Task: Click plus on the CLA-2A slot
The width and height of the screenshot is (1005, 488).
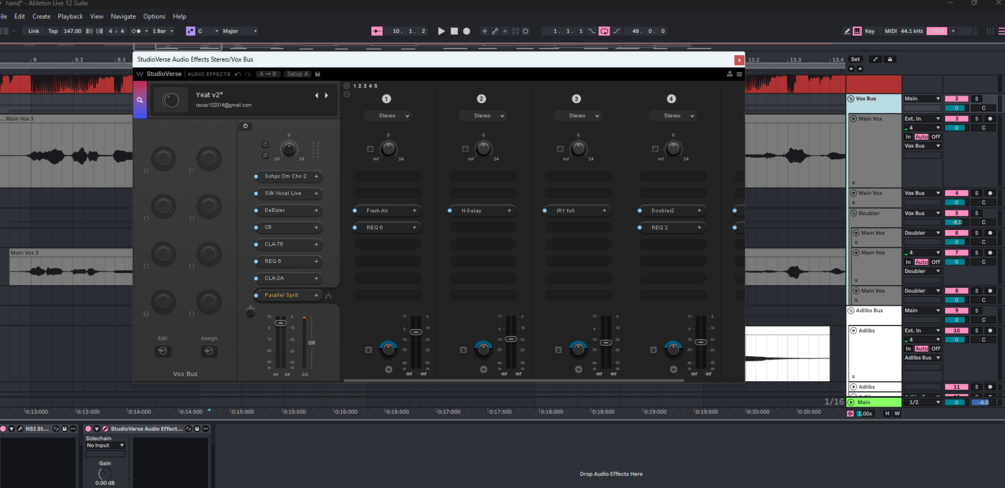Action: (316, 278)
